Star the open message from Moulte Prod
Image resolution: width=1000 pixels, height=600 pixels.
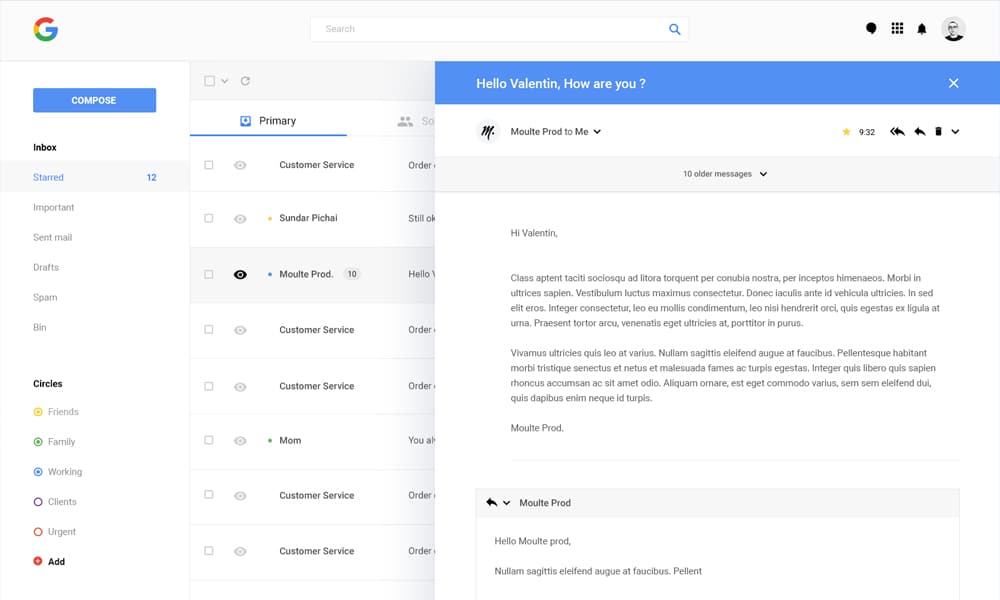pos(846,131)
